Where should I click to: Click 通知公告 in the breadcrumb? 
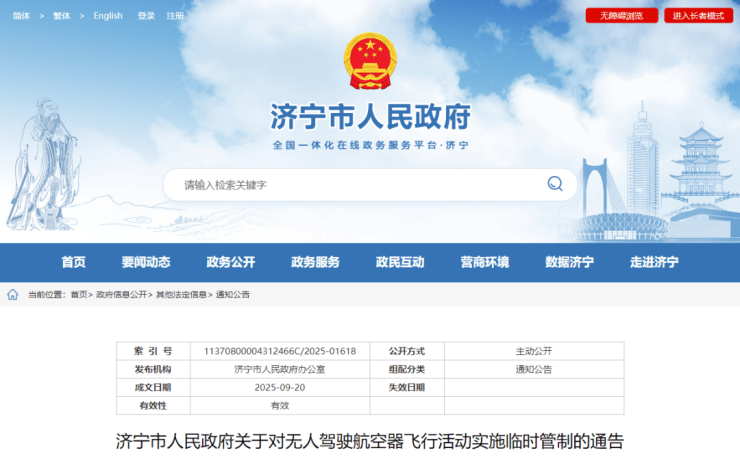pyautogui.click(x=233, y=295)
